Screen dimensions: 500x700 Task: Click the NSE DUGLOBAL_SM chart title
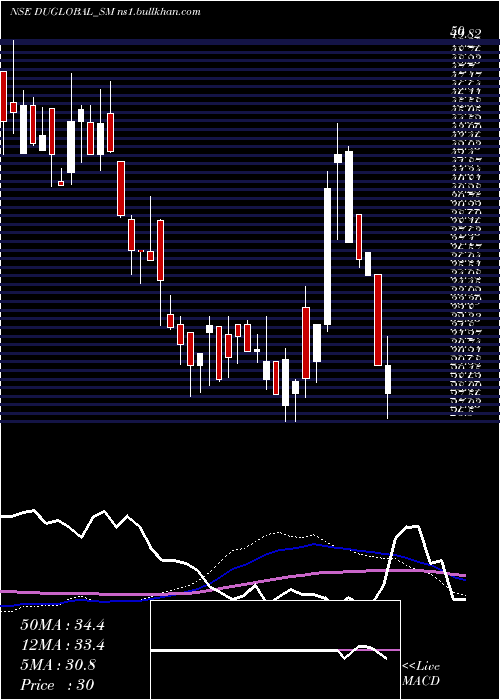(x=105, y=12)
